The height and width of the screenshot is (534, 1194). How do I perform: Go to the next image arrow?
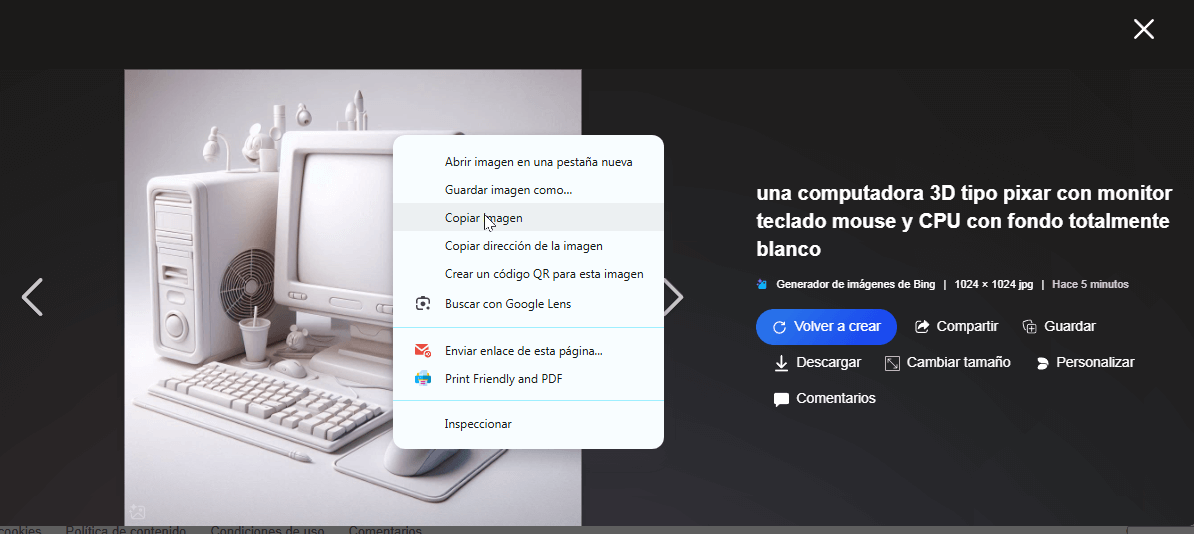click(674, 297)
